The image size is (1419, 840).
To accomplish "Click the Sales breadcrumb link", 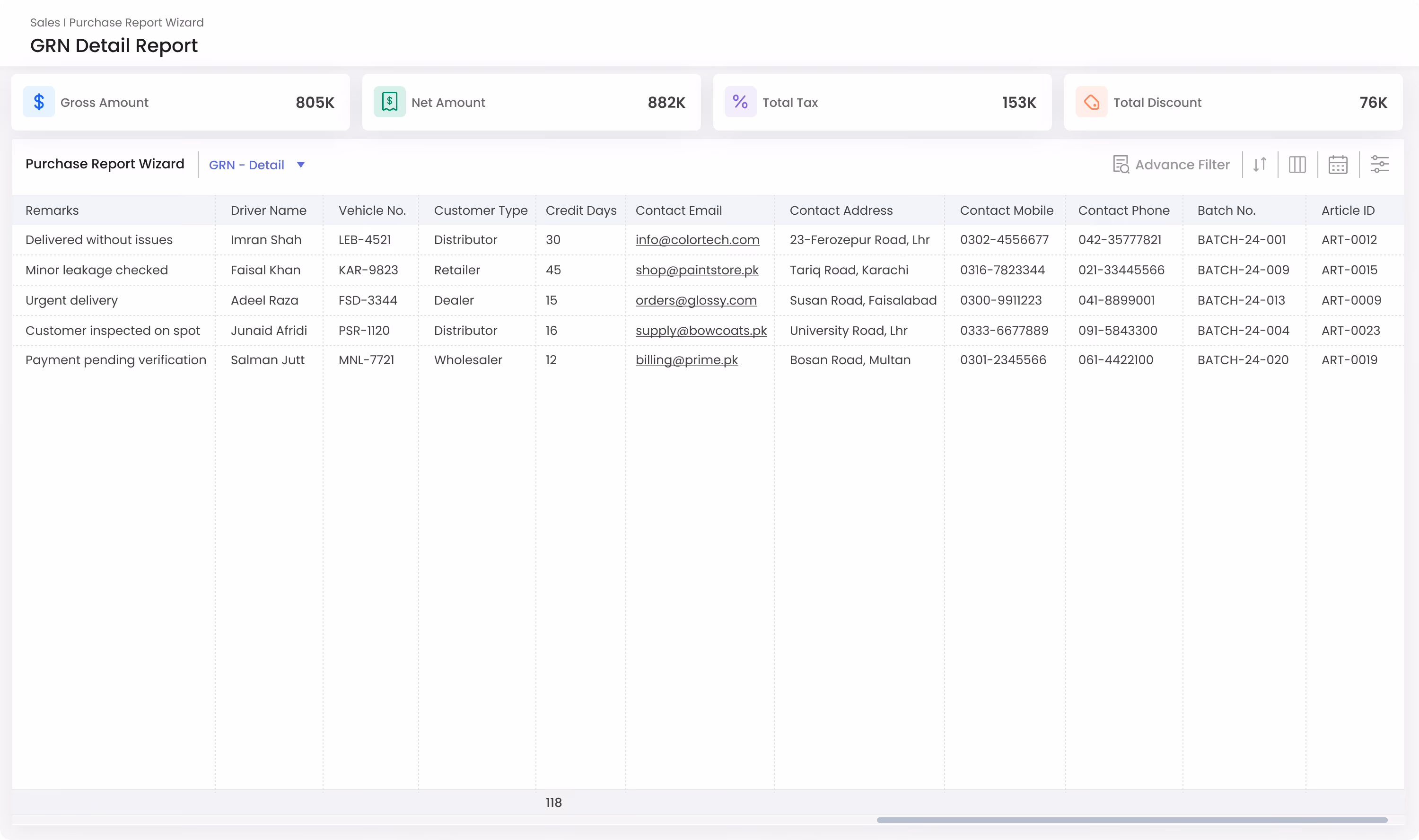I will 45,23.
